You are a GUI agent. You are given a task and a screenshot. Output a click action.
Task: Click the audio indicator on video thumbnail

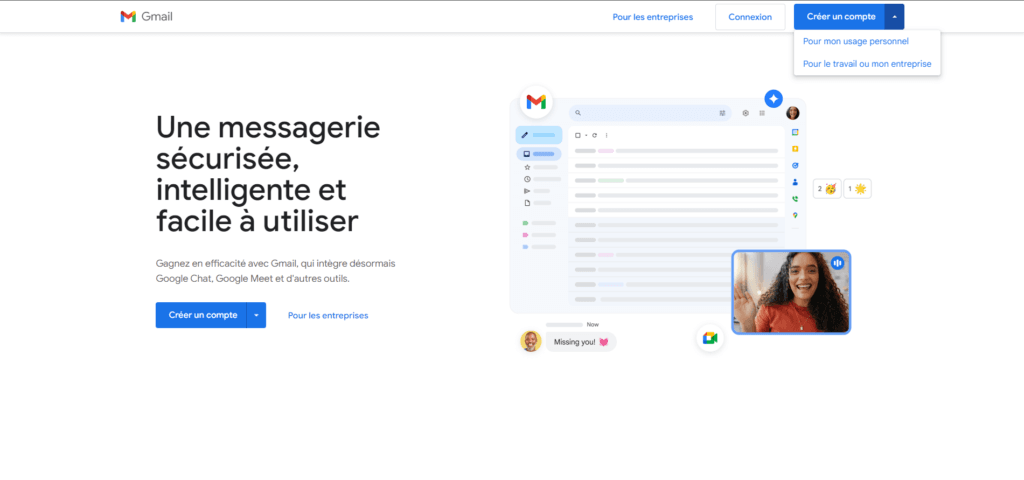pyautogui.click(x=837, y=263)
